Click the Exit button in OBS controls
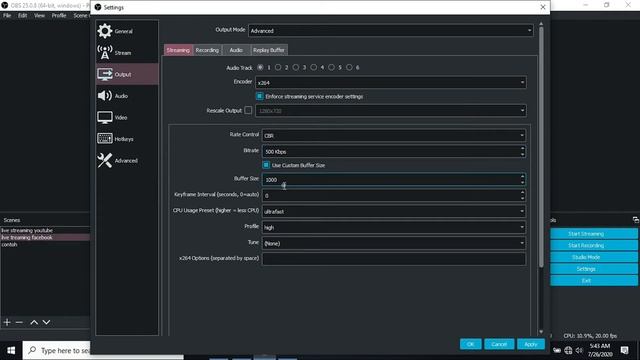 click(x=594, y=281)
